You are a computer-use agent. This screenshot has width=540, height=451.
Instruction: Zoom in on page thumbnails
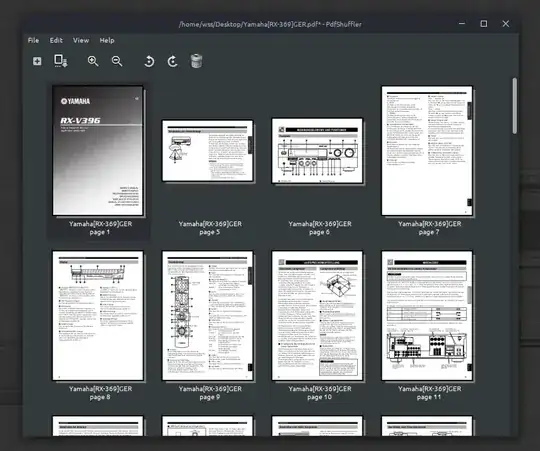coord(93,61)
